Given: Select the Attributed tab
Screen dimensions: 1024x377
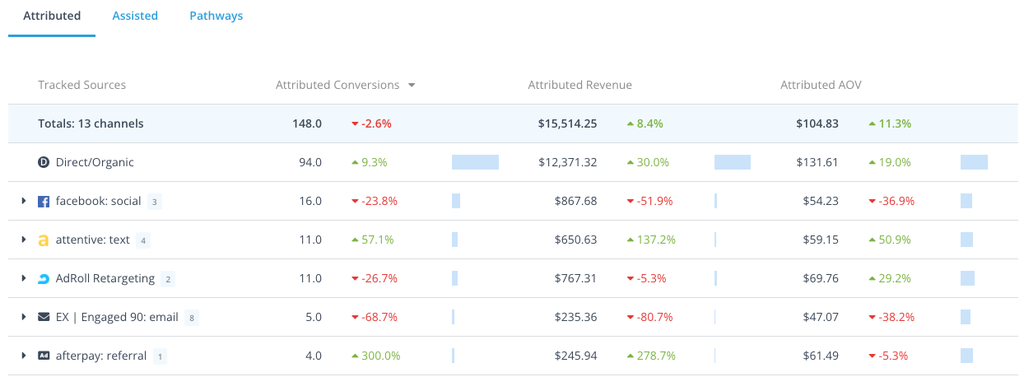Looking at the screenshot, I should click(x=52, y=16).
